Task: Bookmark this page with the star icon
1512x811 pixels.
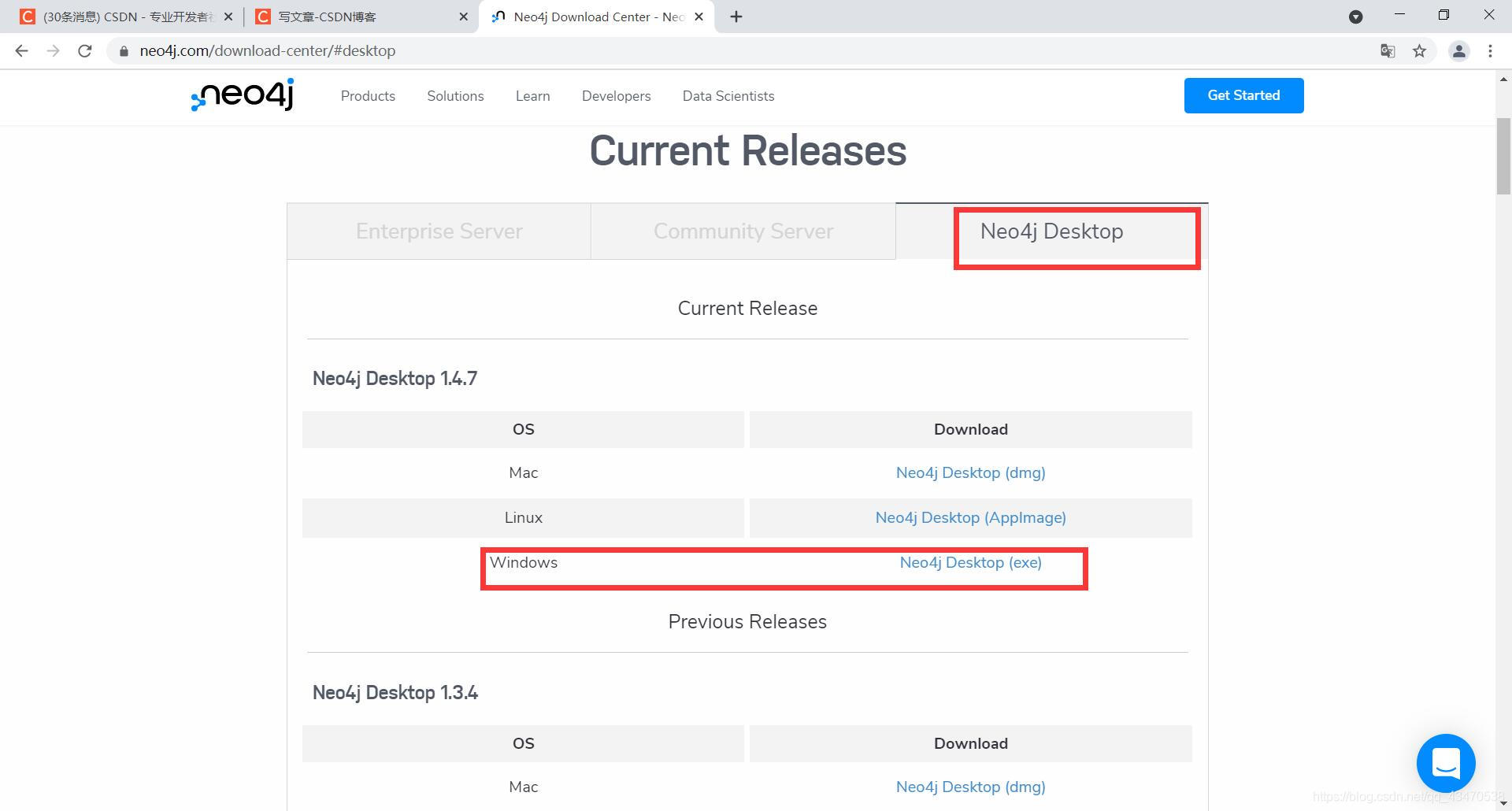Action: 1420,50
